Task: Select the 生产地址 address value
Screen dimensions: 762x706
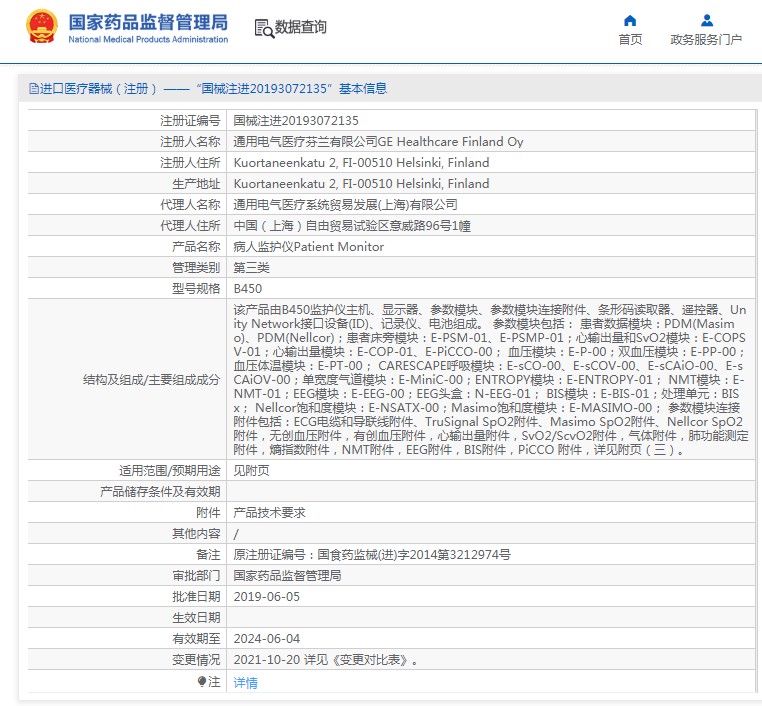Action: click(361, 184)
